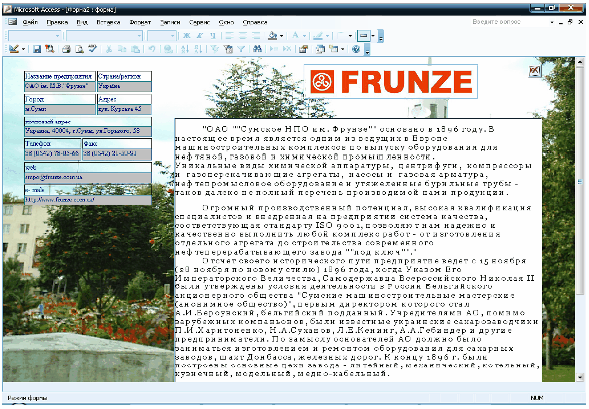This screenshot has width=589, height=409.
Task: Click the Filter by Form icon
Action: [228, 49]
